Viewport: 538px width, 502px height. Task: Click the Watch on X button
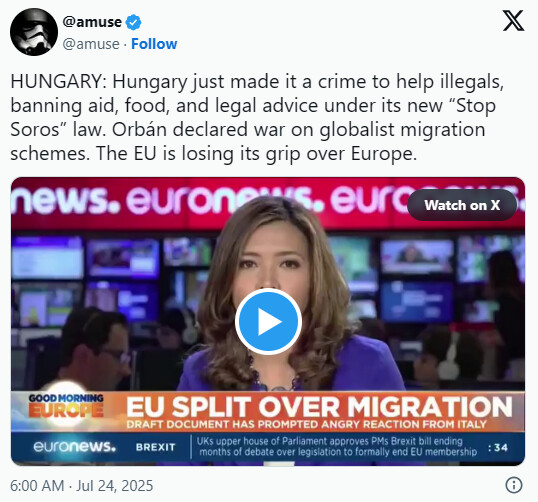tap(462, 205)
